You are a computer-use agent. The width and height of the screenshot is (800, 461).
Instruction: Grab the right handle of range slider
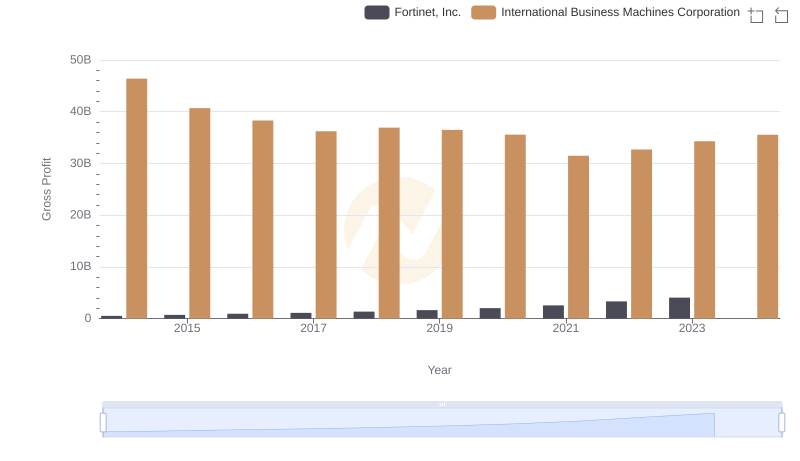click(782, 423)
